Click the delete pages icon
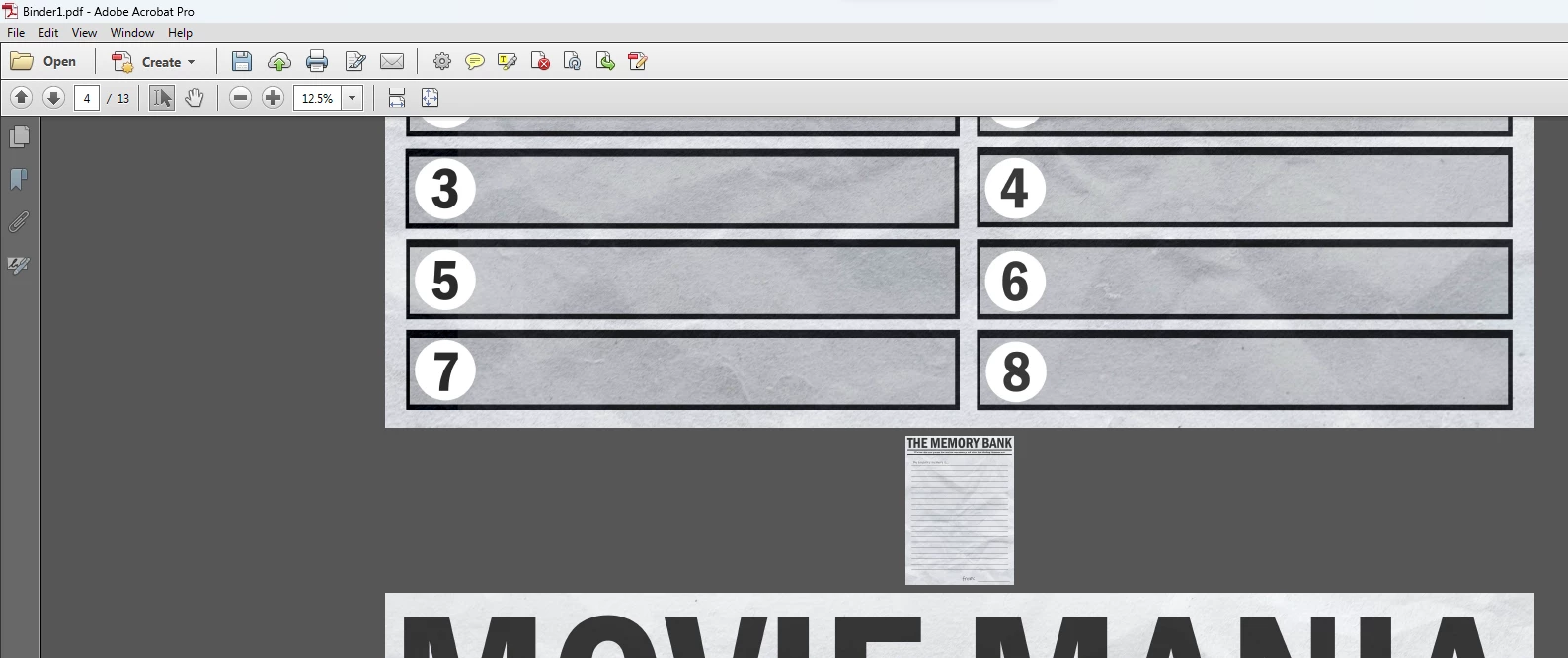 [x=540, y=61]
